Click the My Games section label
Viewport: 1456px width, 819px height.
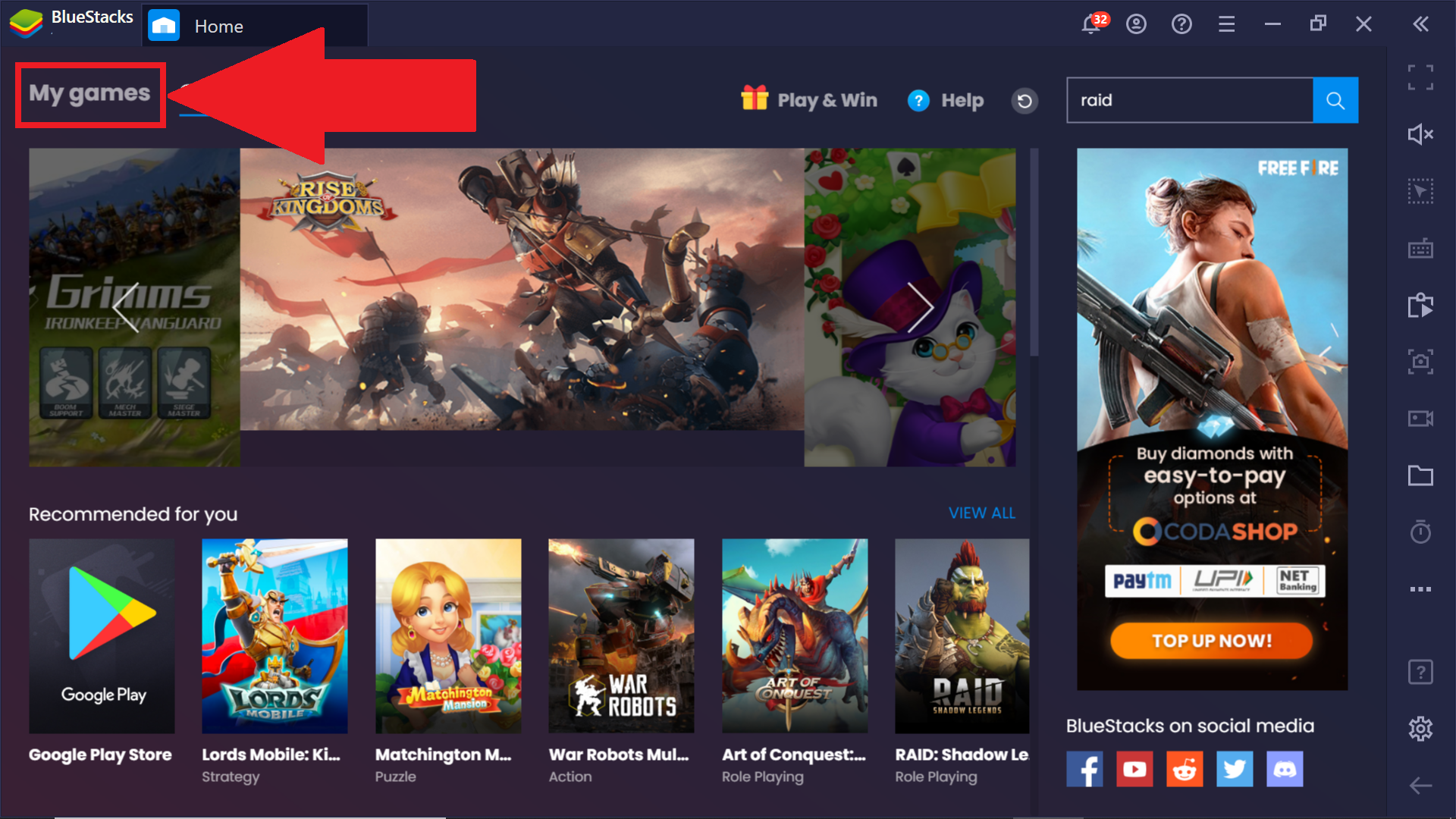coord(89,92)
